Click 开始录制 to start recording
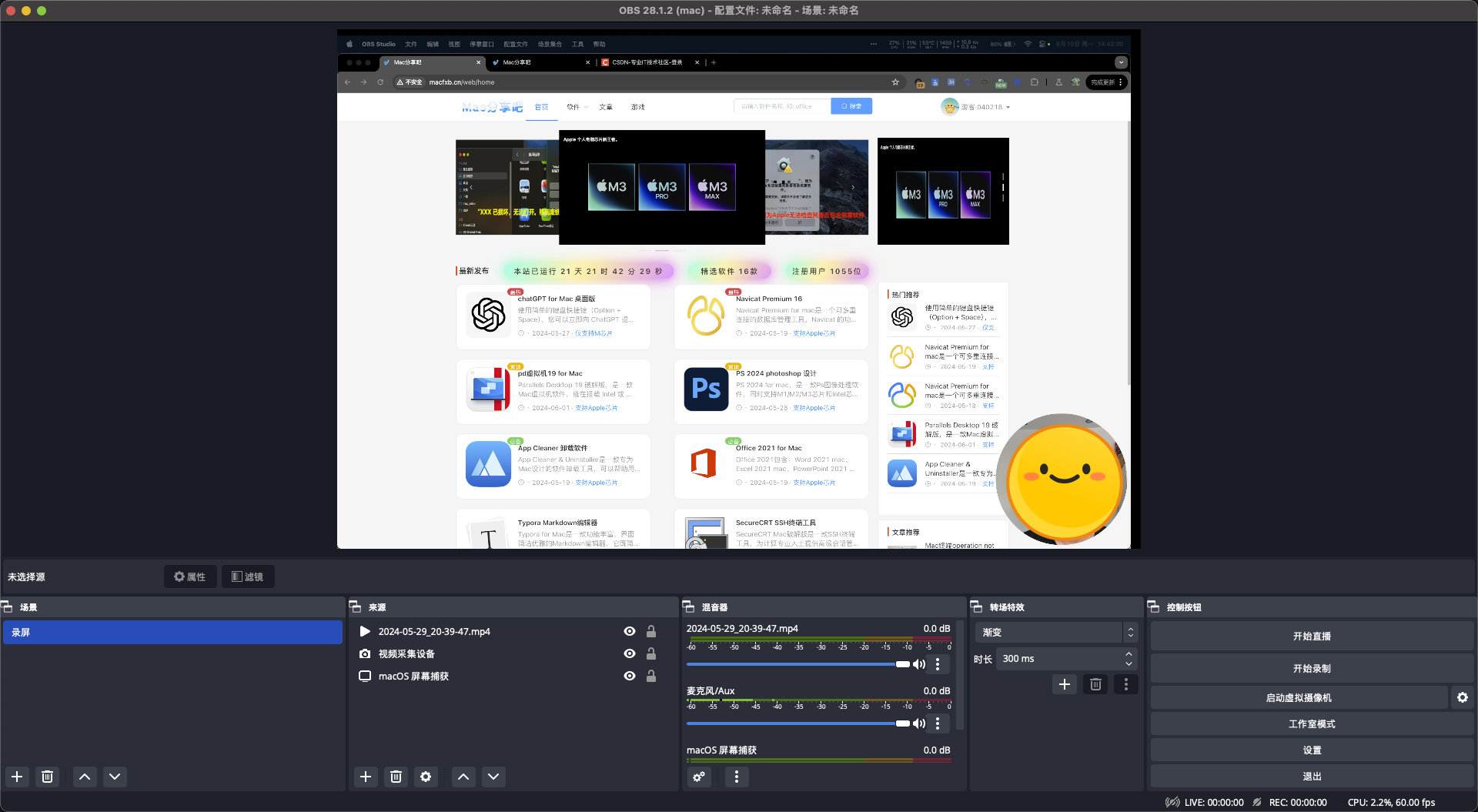Viewport: 1478px width, 812px height. (1312, 668)
